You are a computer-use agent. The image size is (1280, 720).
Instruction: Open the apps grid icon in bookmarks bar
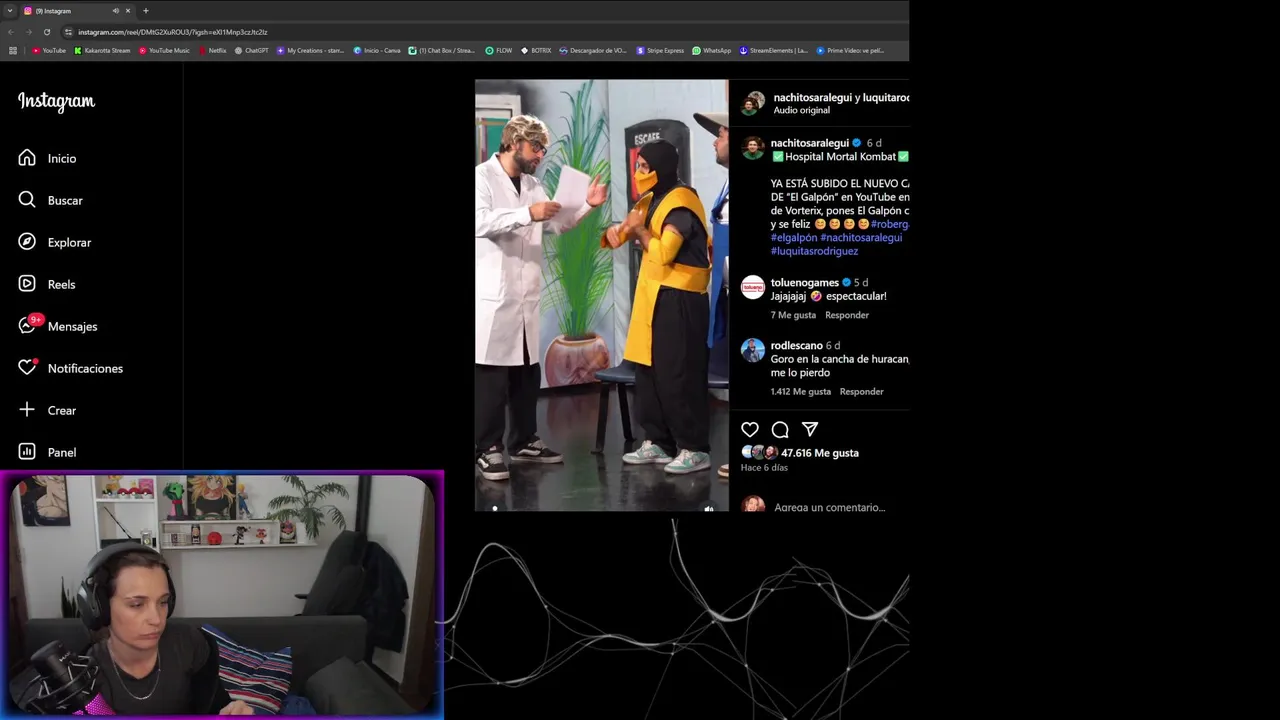13,50
